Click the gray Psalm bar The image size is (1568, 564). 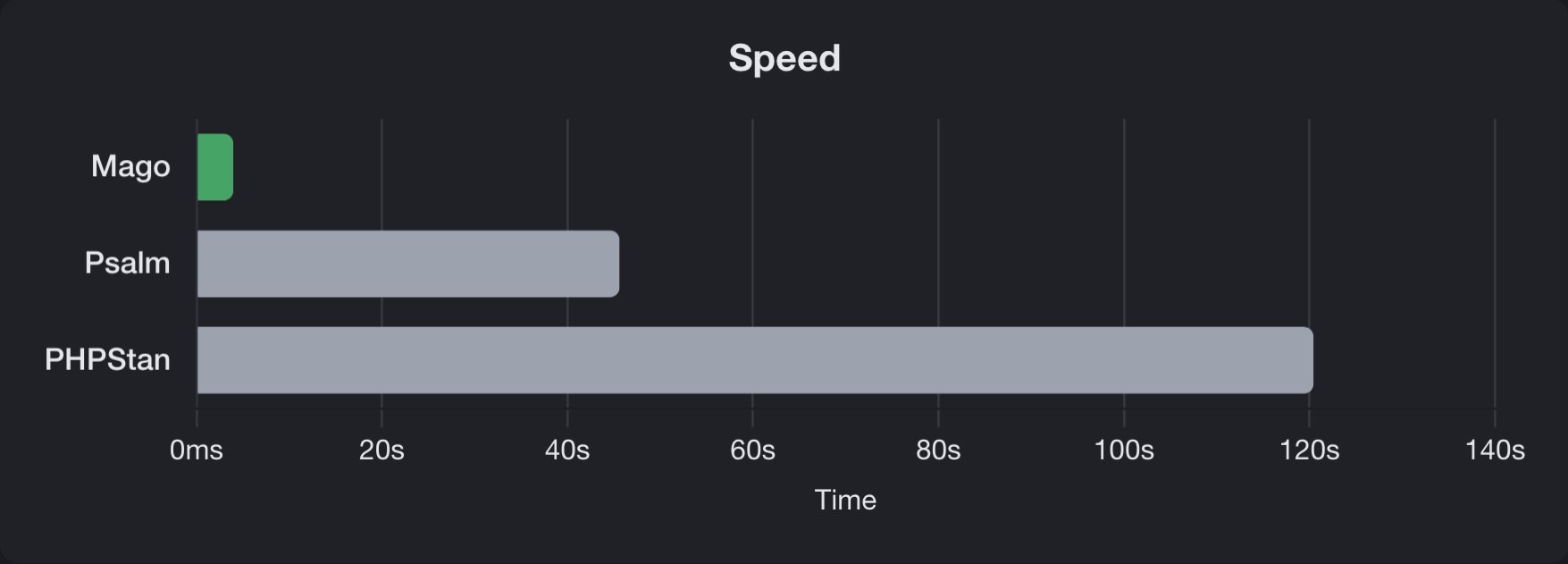point(407,264)
